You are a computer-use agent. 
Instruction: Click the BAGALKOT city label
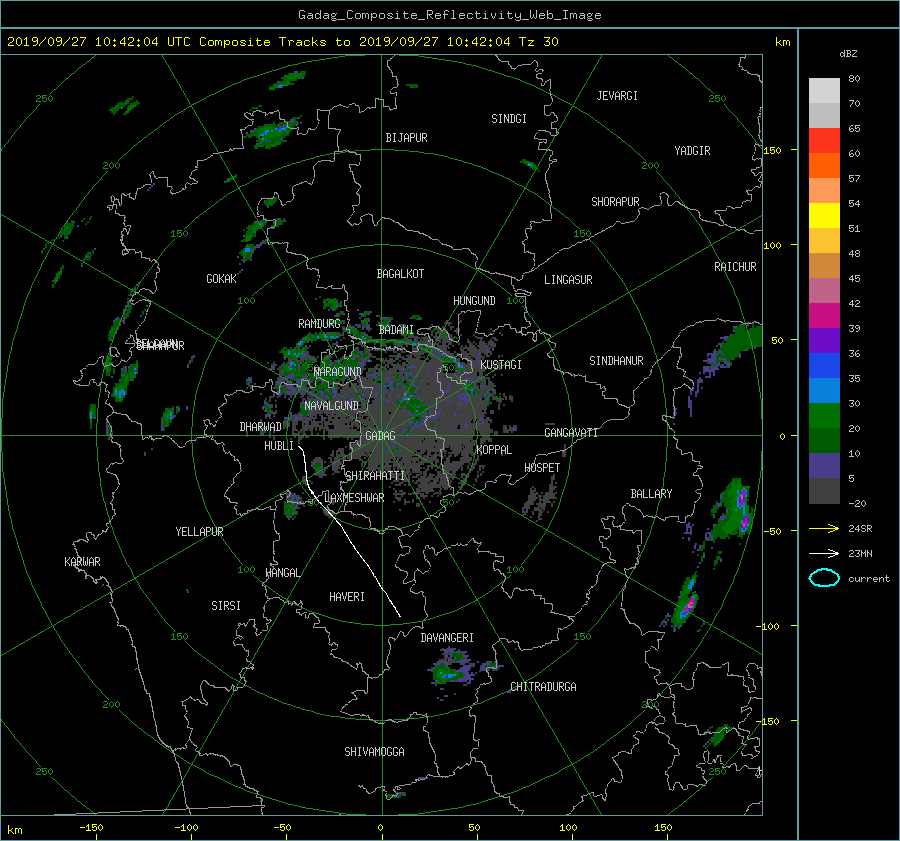pos(400,274)
